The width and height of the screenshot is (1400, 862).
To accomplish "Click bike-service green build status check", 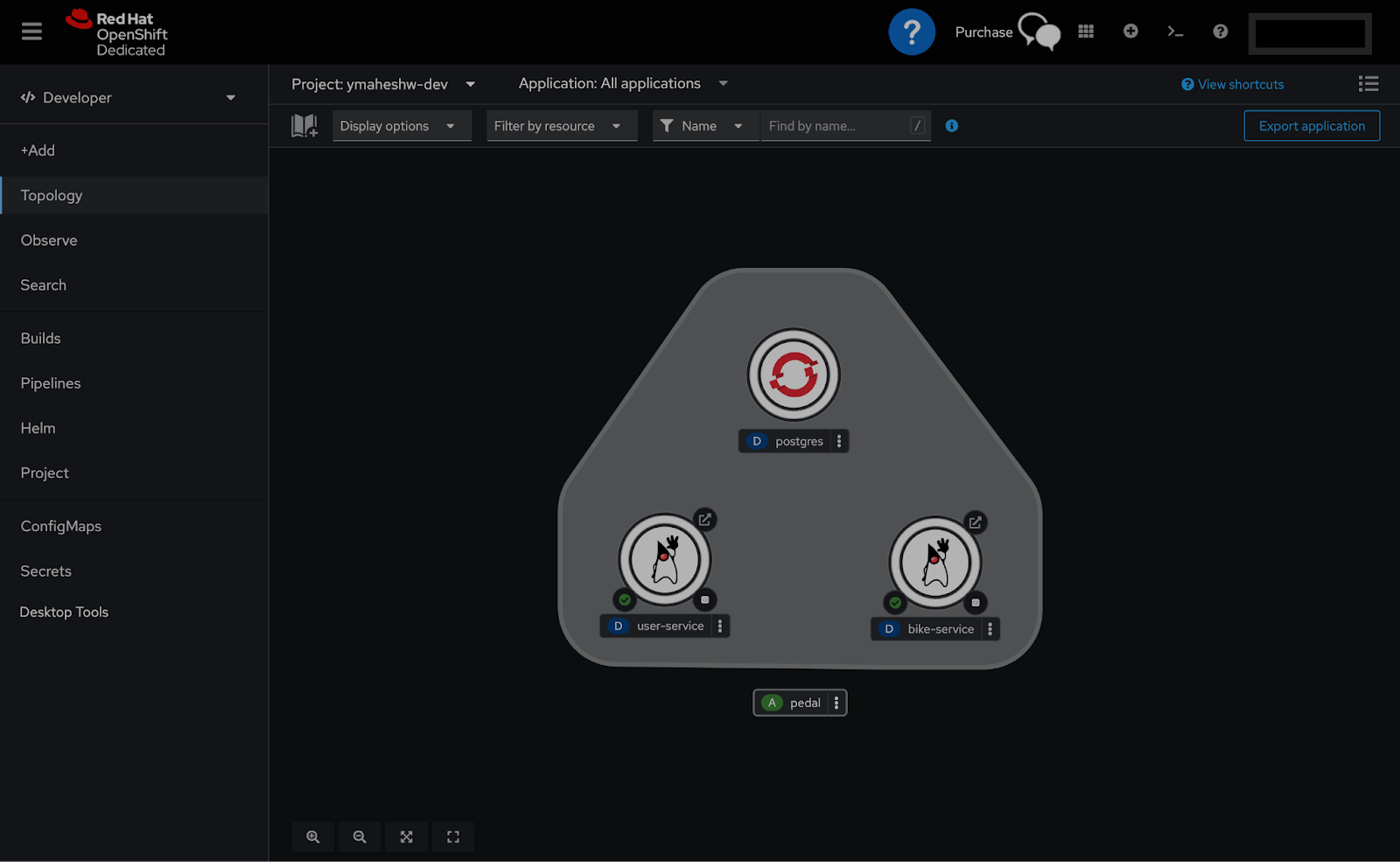I will click(x=895, y=602).
